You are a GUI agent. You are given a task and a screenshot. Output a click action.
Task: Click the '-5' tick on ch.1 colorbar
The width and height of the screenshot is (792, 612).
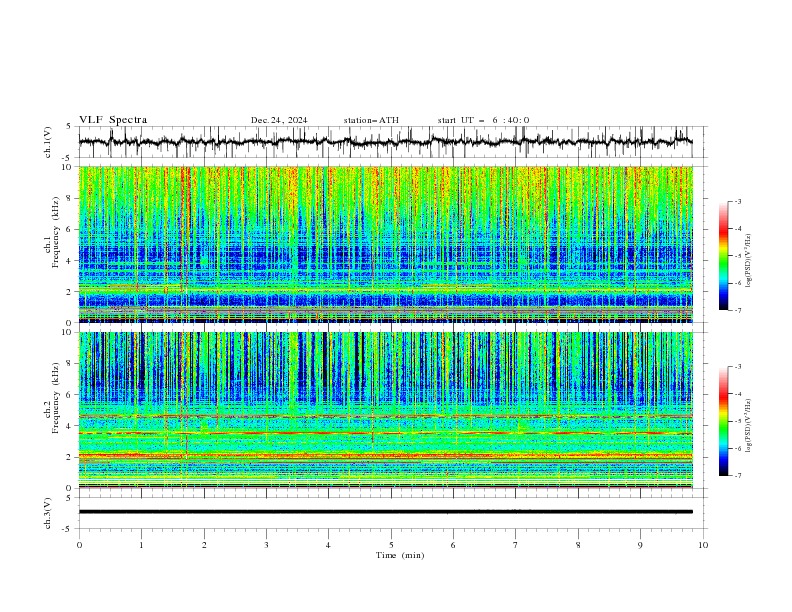(x=738, y=256)
